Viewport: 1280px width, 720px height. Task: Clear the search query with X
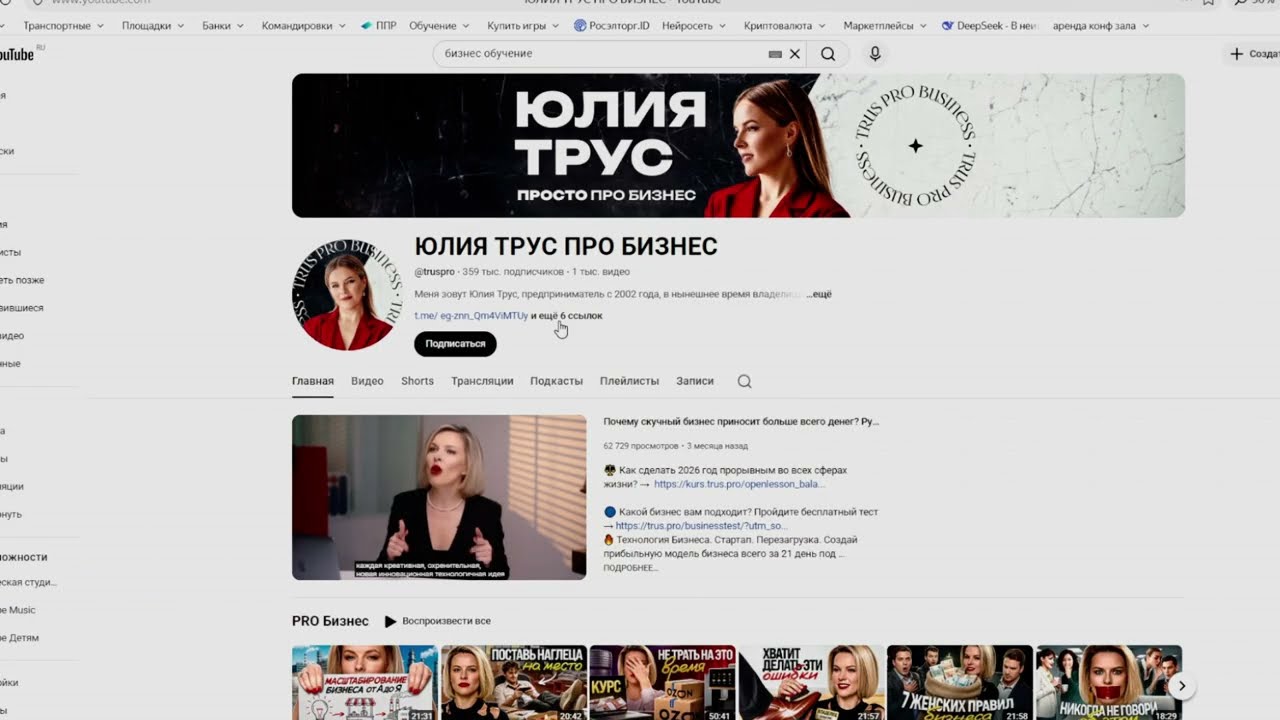pos(795,54)
